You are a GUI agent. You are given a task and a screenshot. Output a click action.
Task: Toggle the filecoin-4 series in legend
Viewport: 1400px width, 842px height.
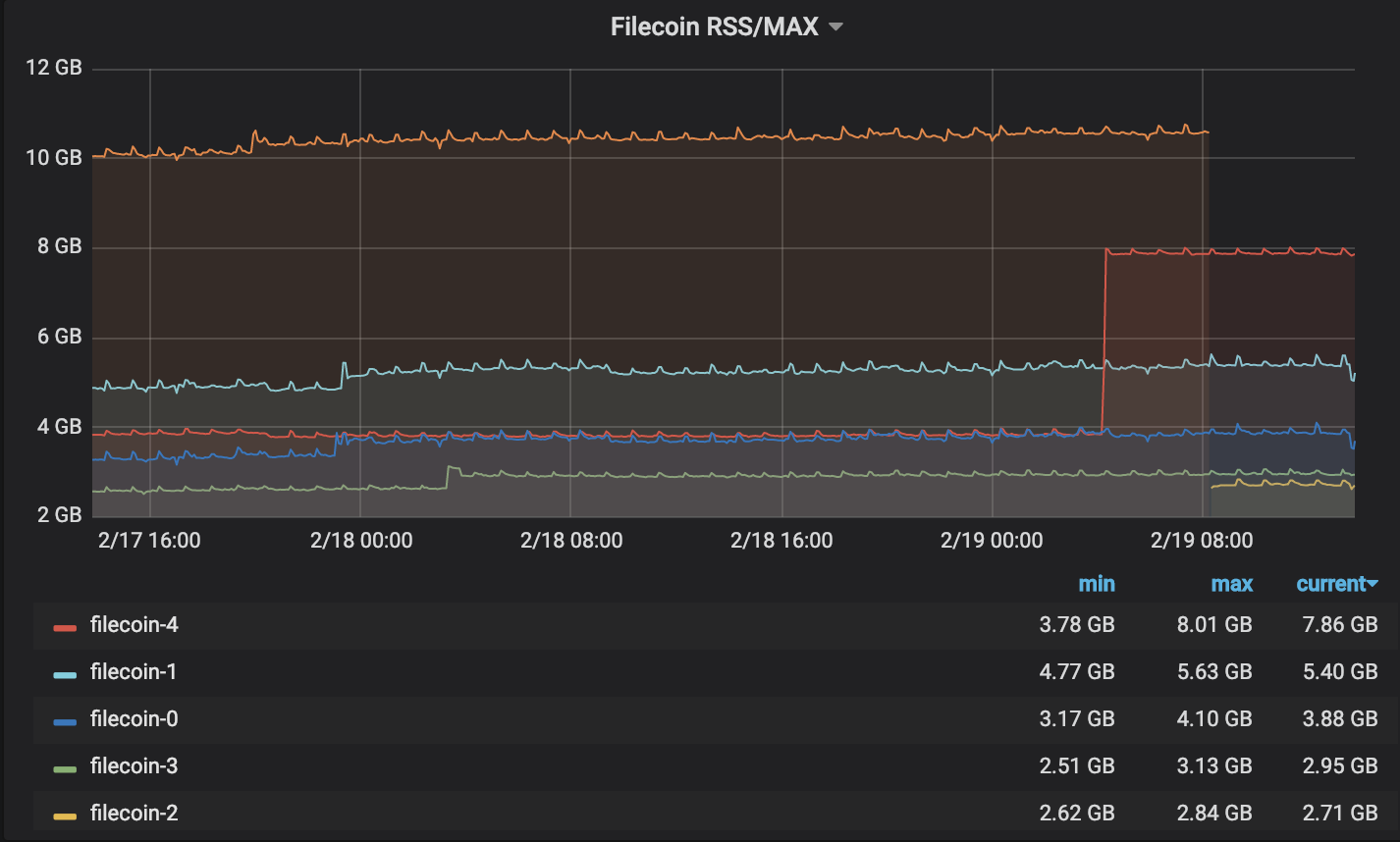134,625
